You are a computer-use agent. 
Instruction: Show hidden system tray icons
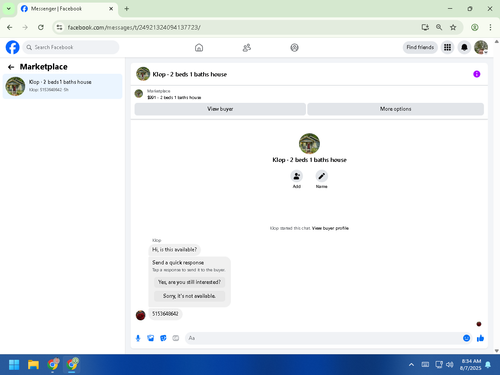(411, 365)
